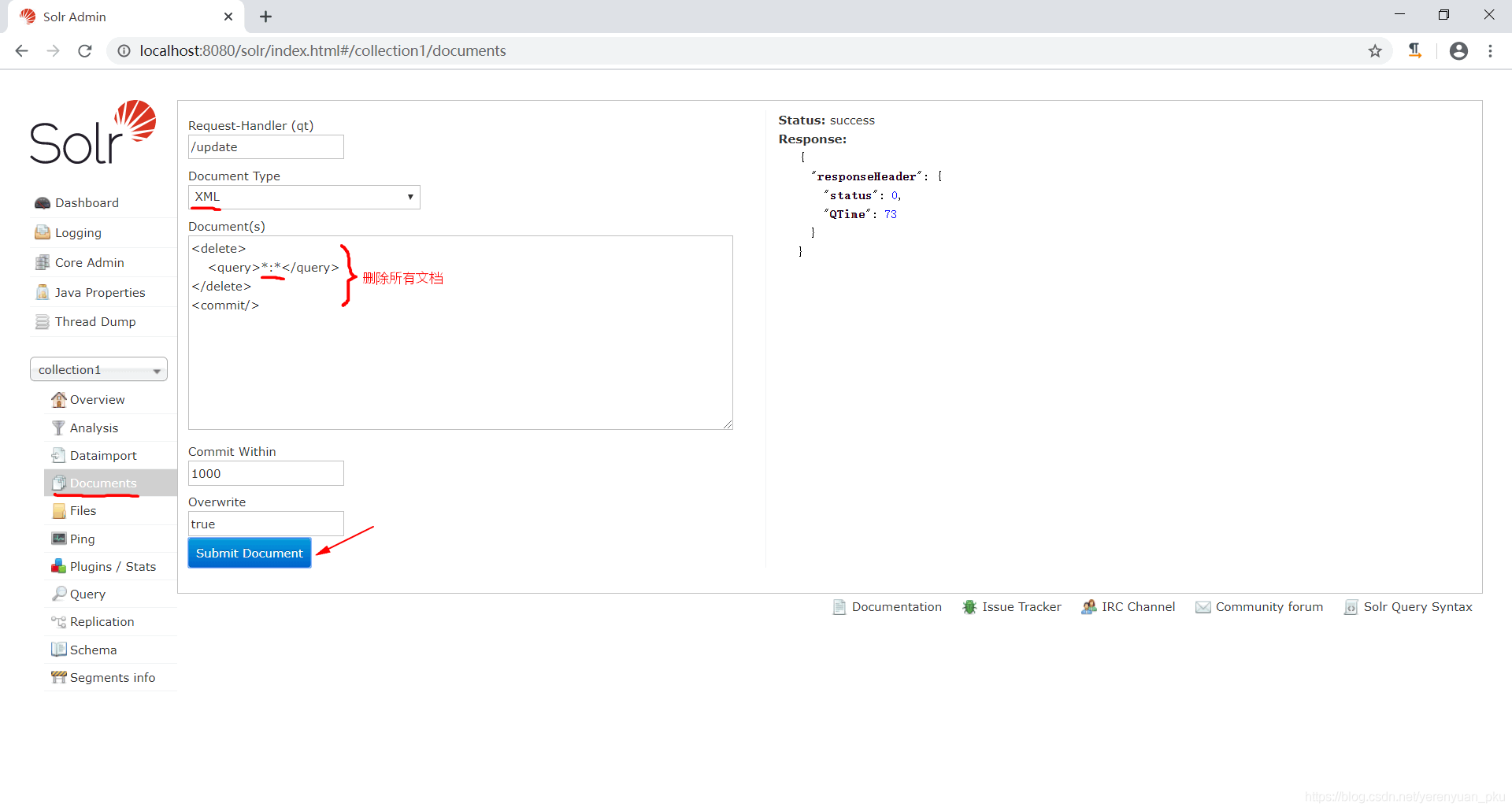Reload the page in browser

[x=85, y=51]
